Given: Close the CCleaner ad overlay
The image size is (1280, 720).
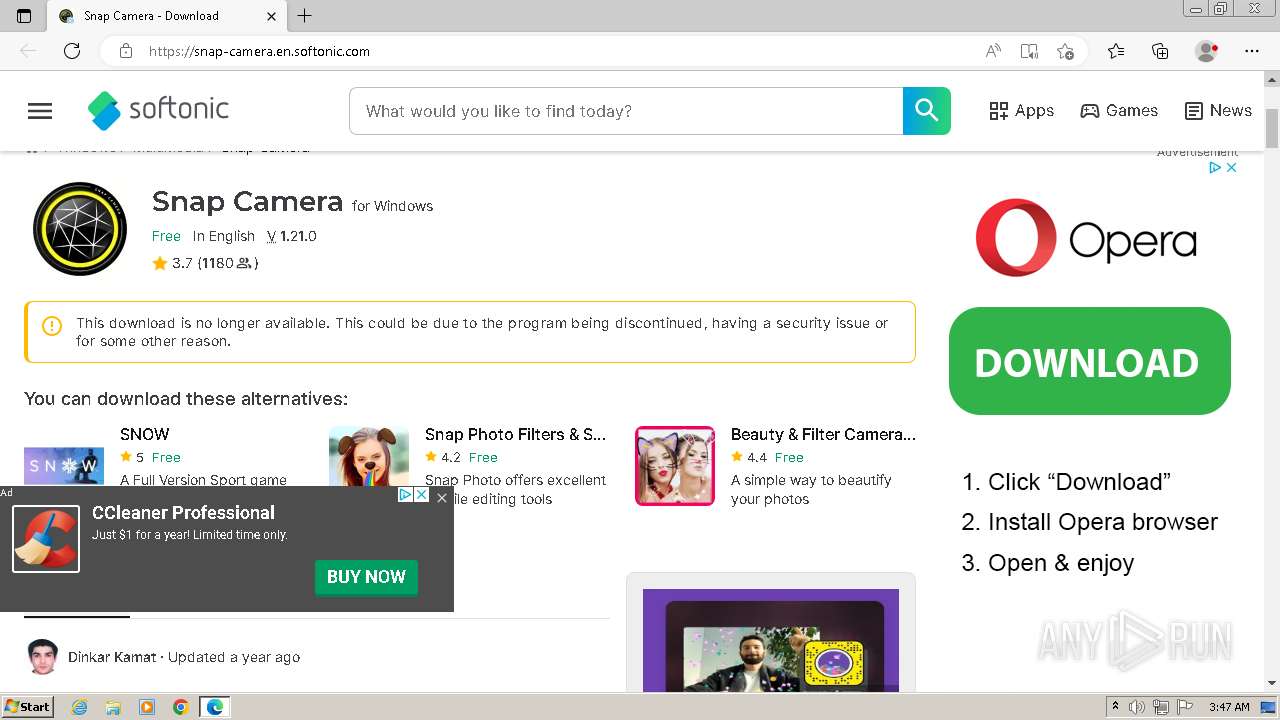Looking at the screenshot, I should click(442, 497).
